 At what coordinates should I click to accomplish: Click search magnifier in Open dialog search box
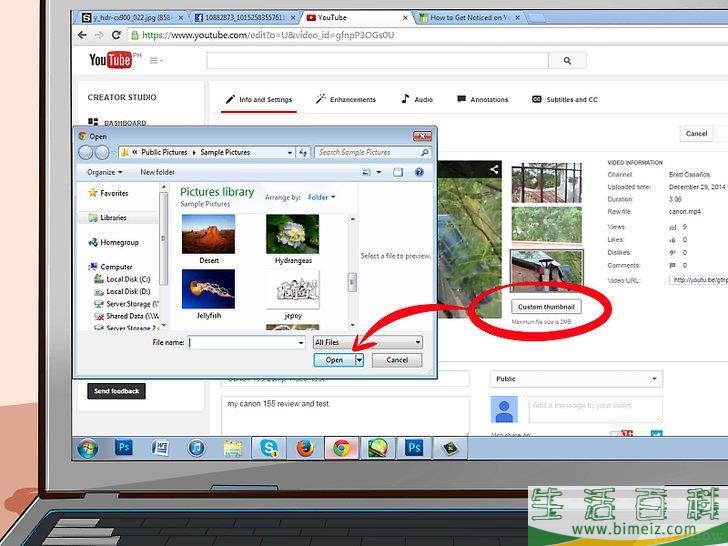(424, 152)
